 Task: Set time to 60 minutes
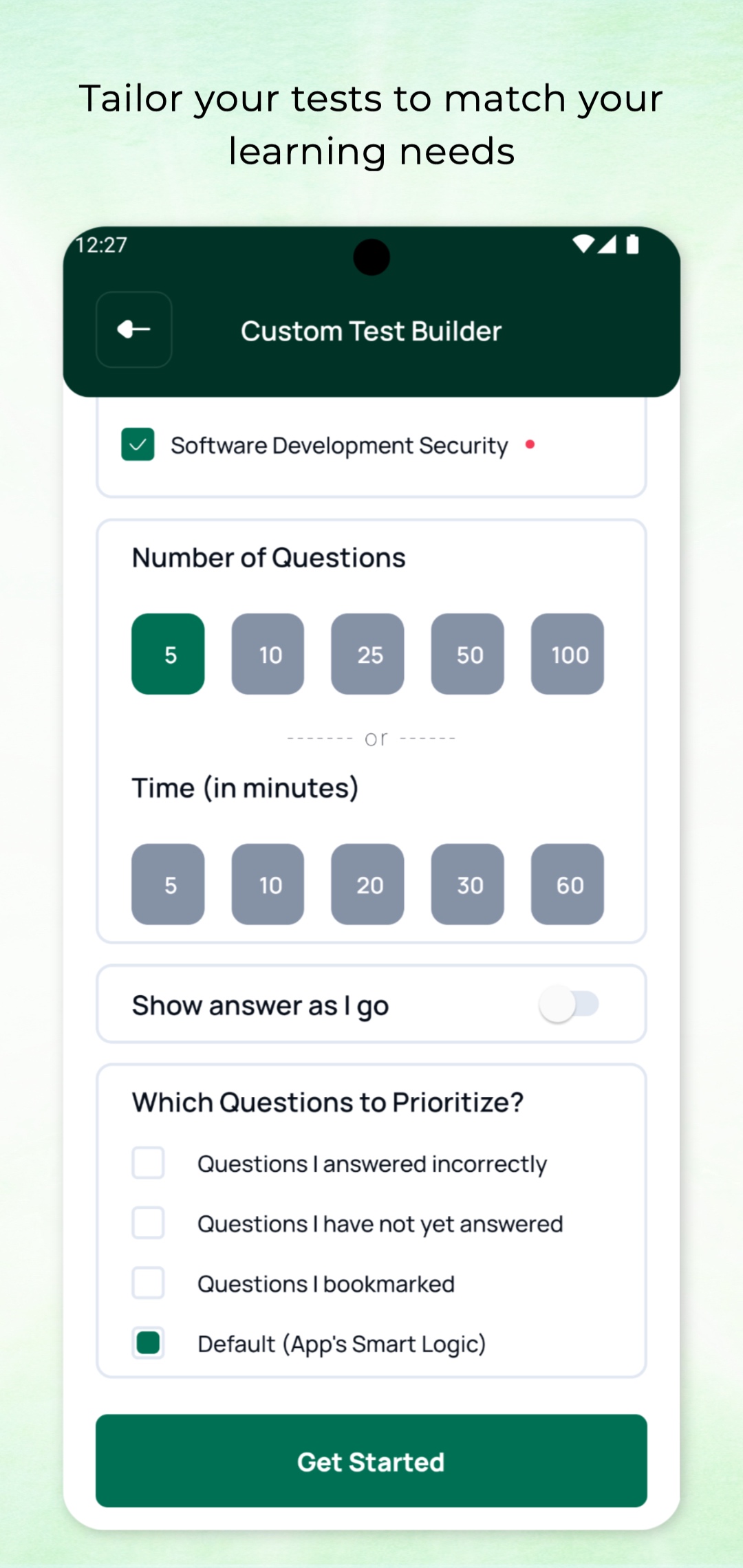click(568, 884)
